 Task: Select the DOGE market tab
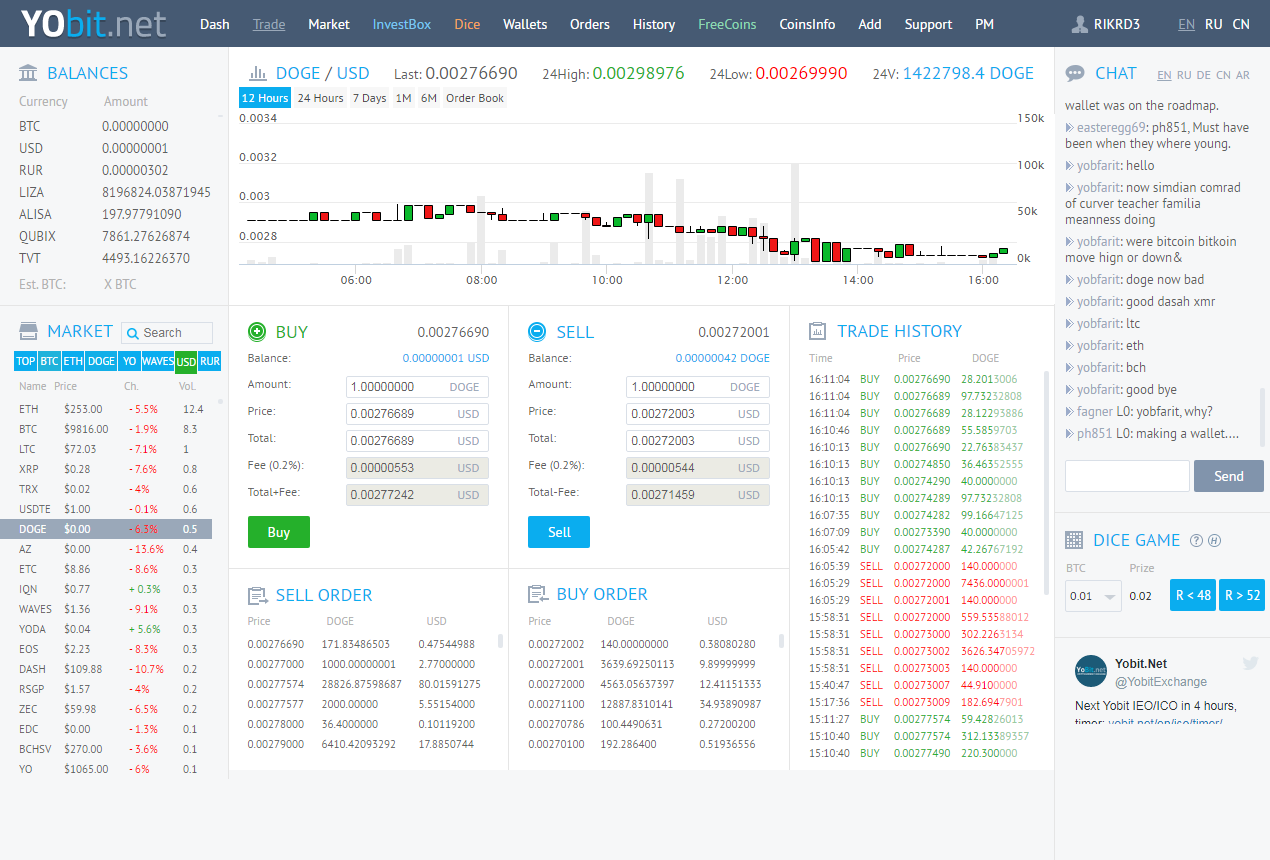click(x=101, y=361)
